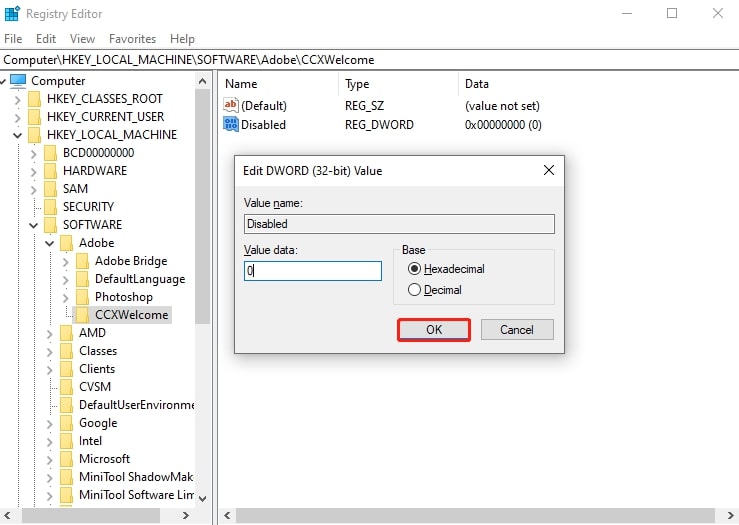Select the Computer icon in the tree
739x525 pixels.
tap(18, 81)
